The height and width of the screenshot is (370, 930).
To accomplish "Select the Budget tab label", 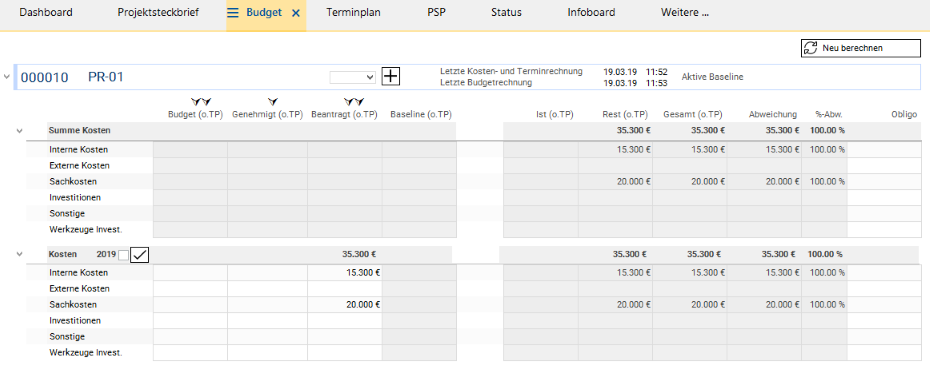I will [x=264, y=12].
